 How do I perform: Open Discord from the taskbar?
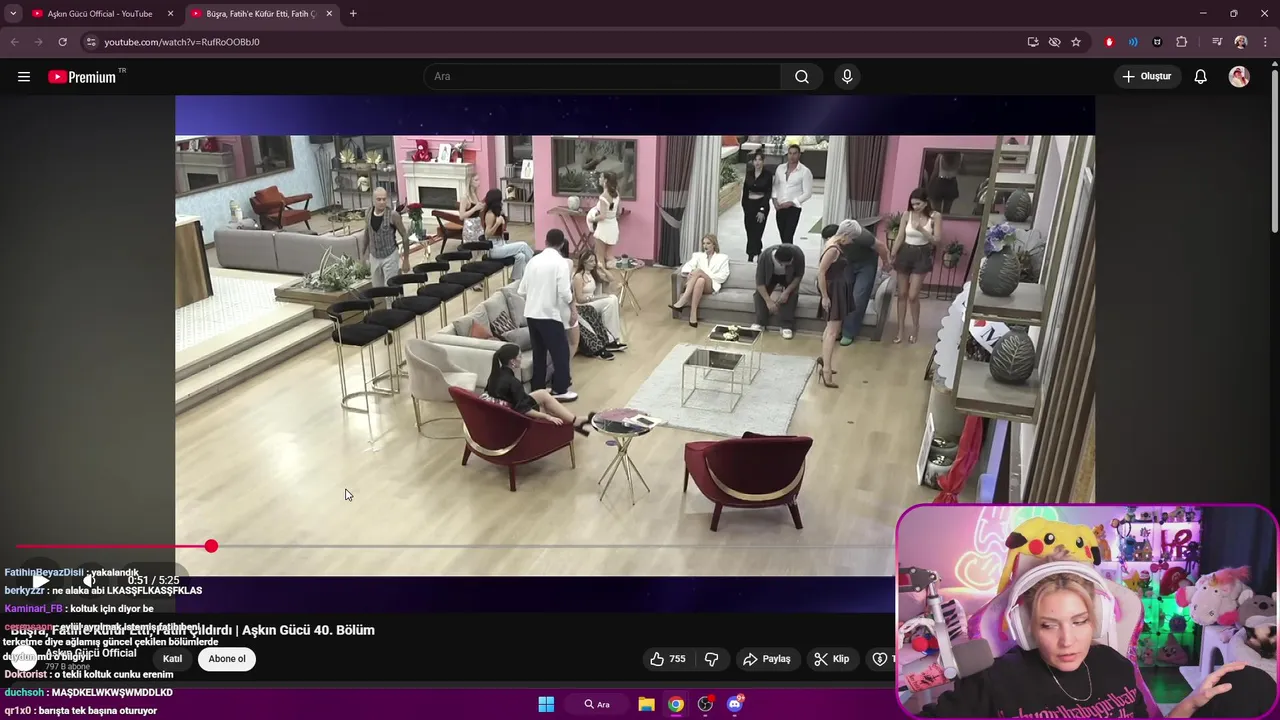735,704
